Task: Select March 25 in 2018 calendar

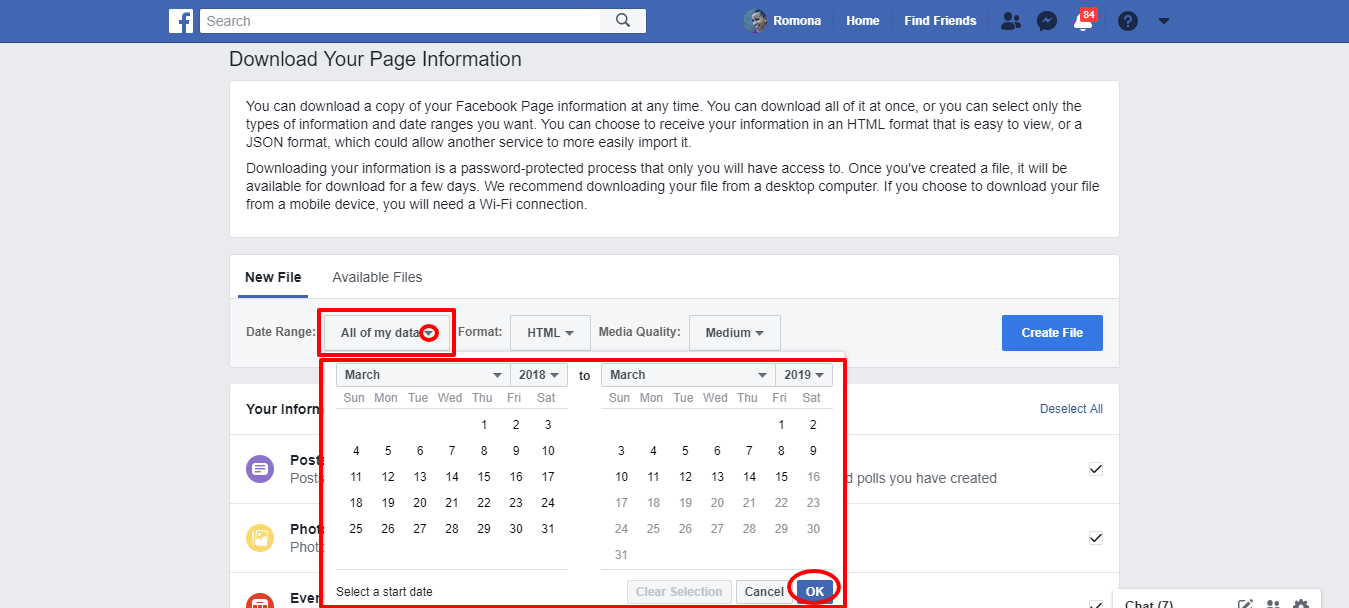Action: (x=356, y=529)
